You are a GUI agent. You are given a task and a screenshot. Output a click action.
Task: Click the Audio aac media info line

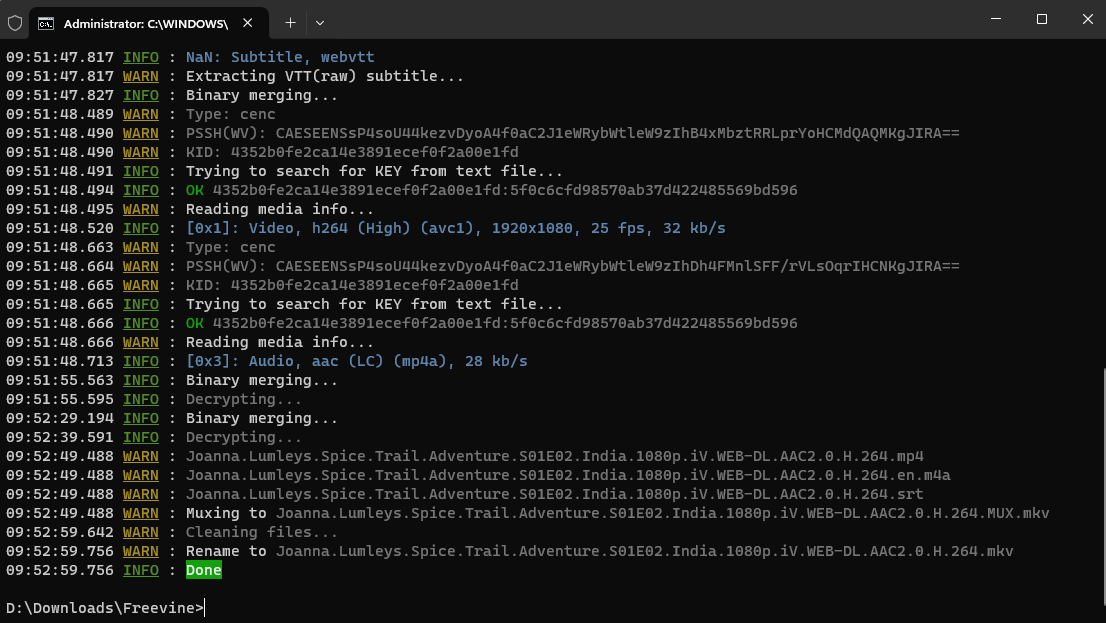[x=356, y=361]
